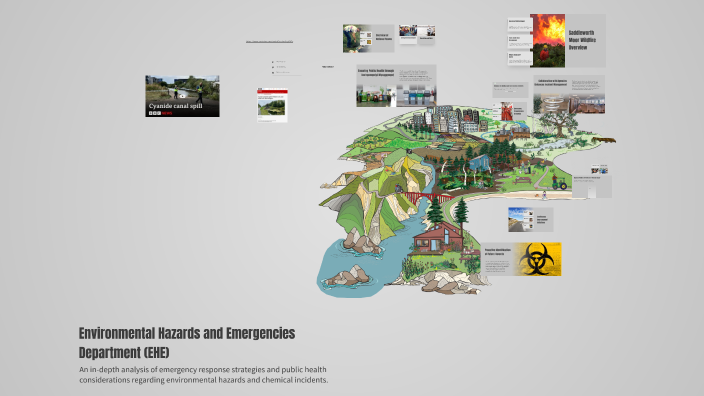Select the small grey text slide above the red-suited workers
704x396 pixels.
pyautogui.click(x=510, y=90)
